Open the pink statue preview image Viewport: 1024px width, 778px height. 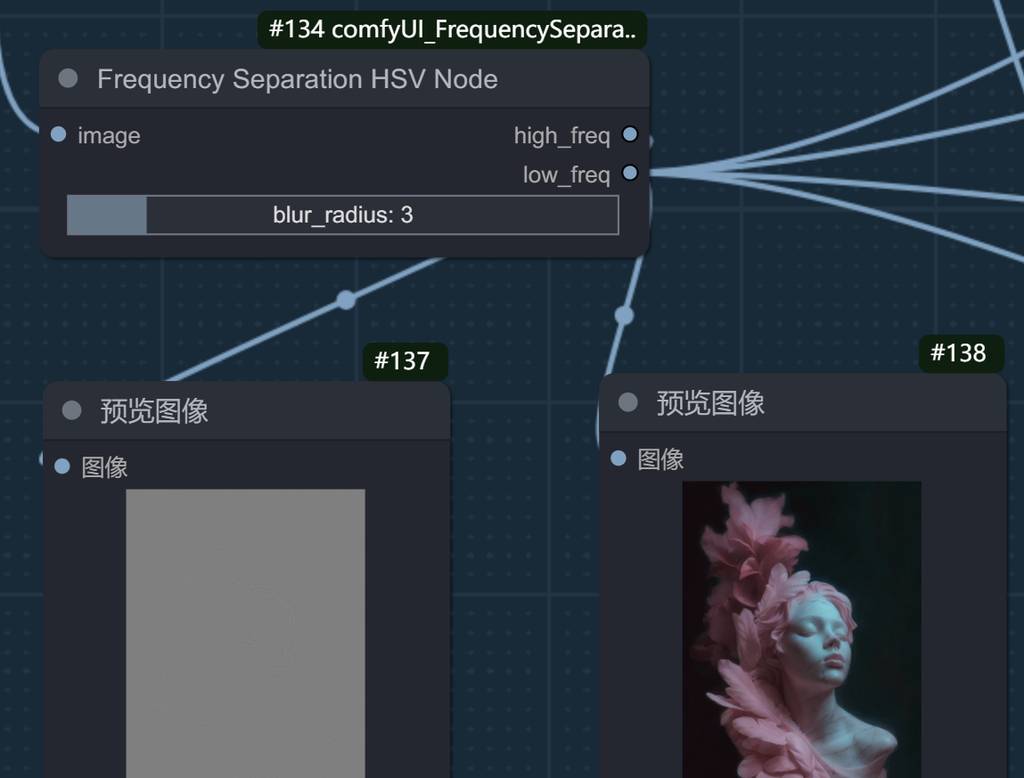(801, 630)
